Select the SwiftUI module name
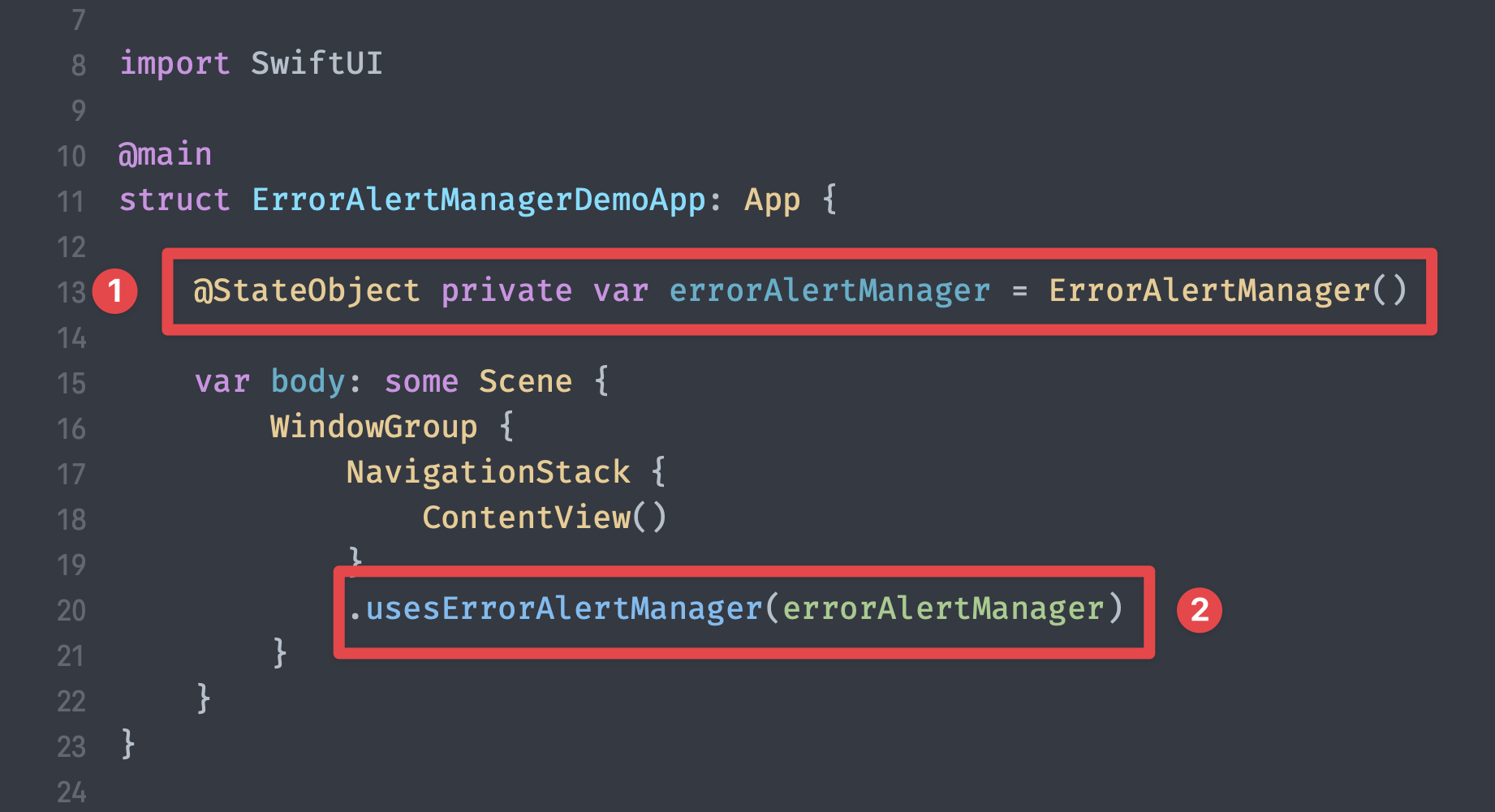 tap(317, 63)
